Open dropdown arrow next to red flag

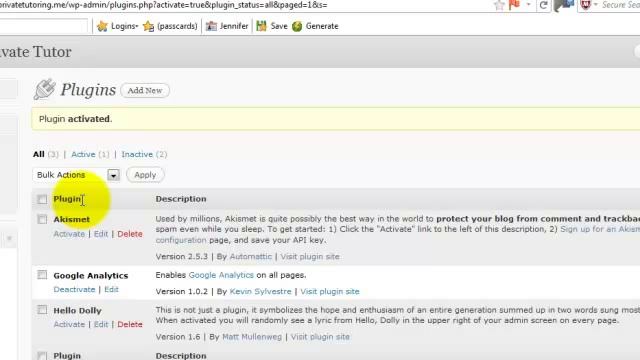528,4
